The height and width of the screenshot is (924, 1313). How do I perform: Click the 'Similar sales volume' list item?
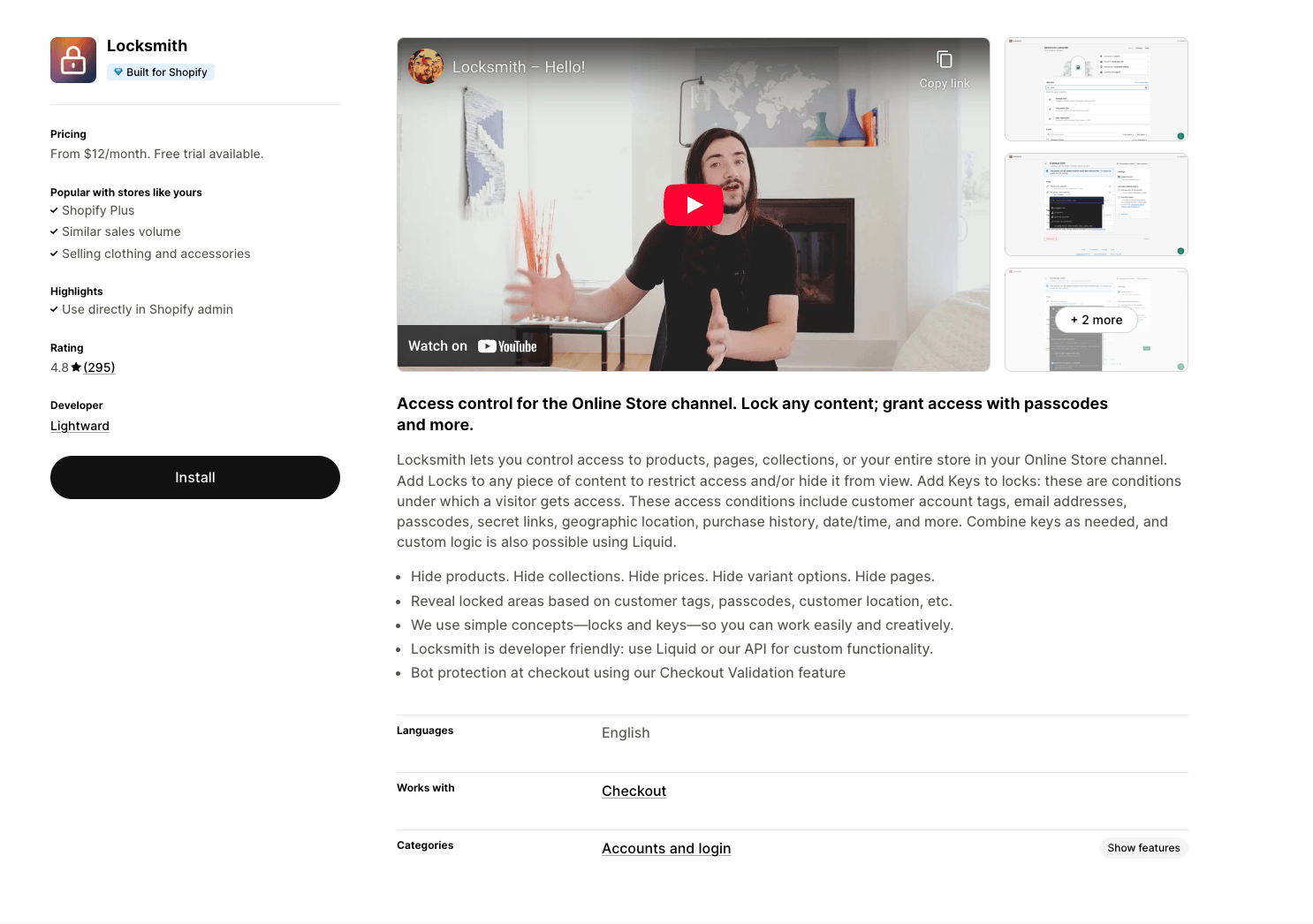121,231
